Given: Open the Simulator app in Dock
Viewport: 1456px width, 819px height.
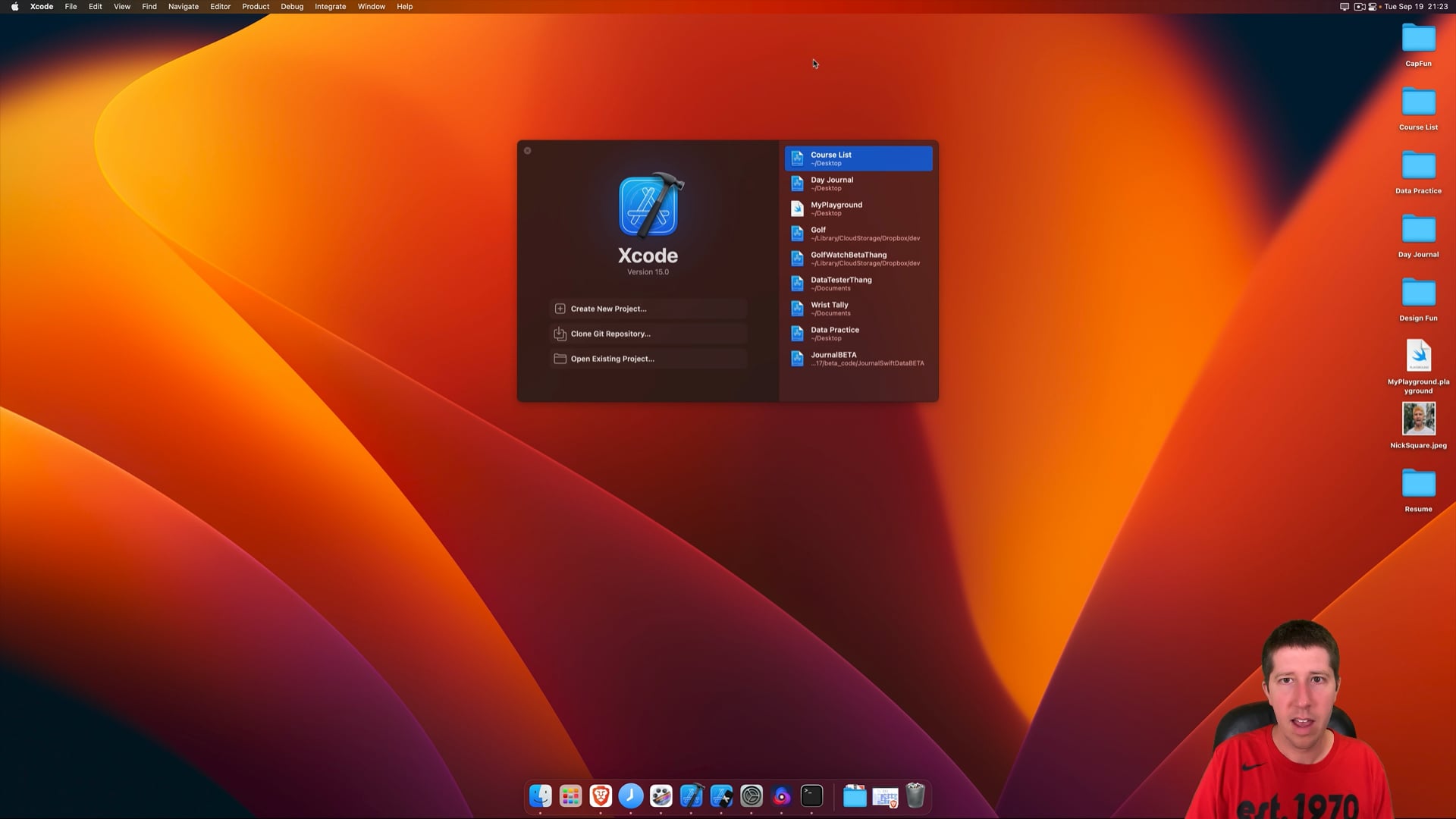Looking at the screenshot, I should (x=721, y=796).
